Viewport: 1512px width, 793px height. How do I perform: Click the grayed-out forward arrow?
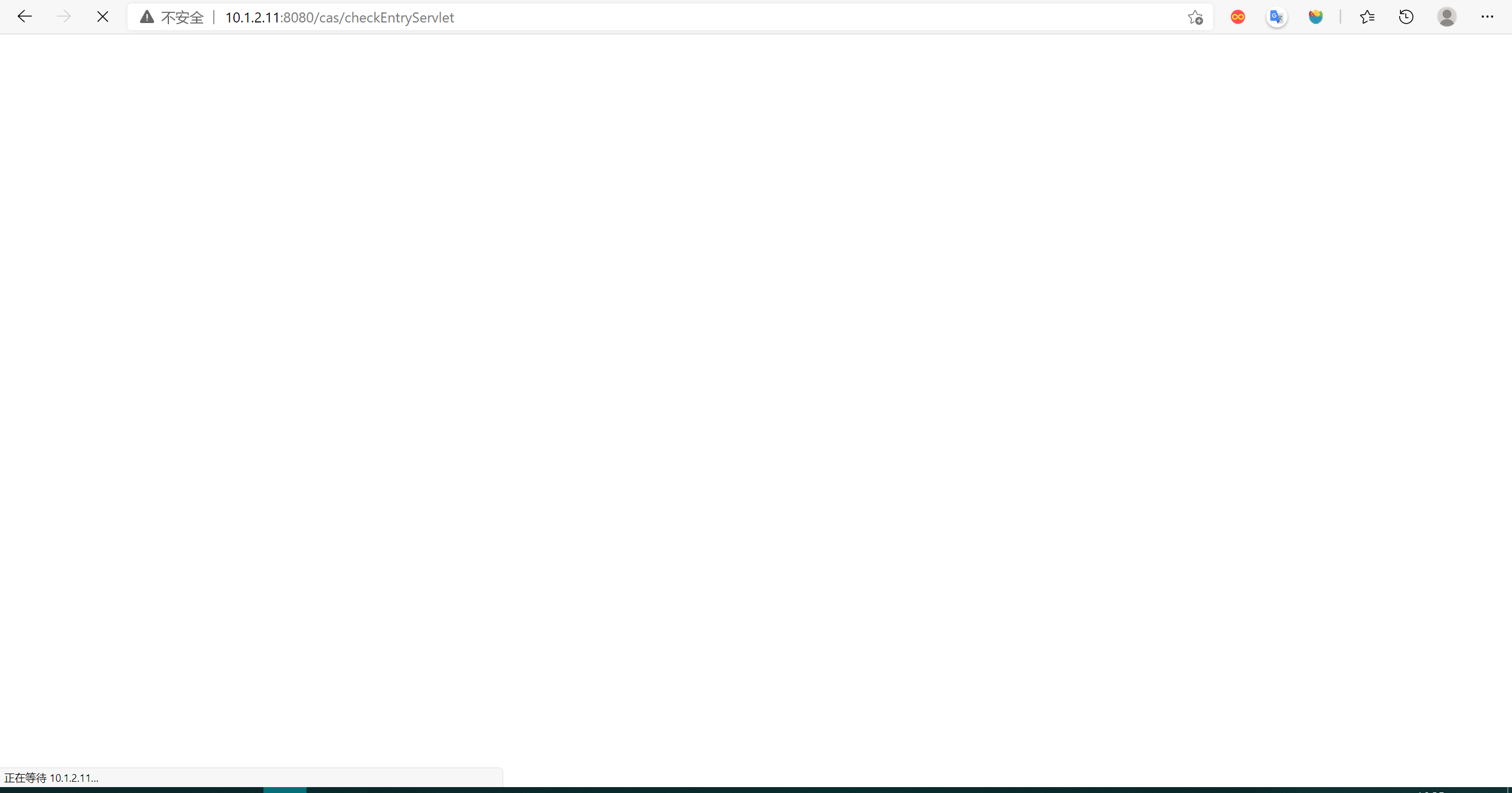pyautogui.click(x=63, y=17)
